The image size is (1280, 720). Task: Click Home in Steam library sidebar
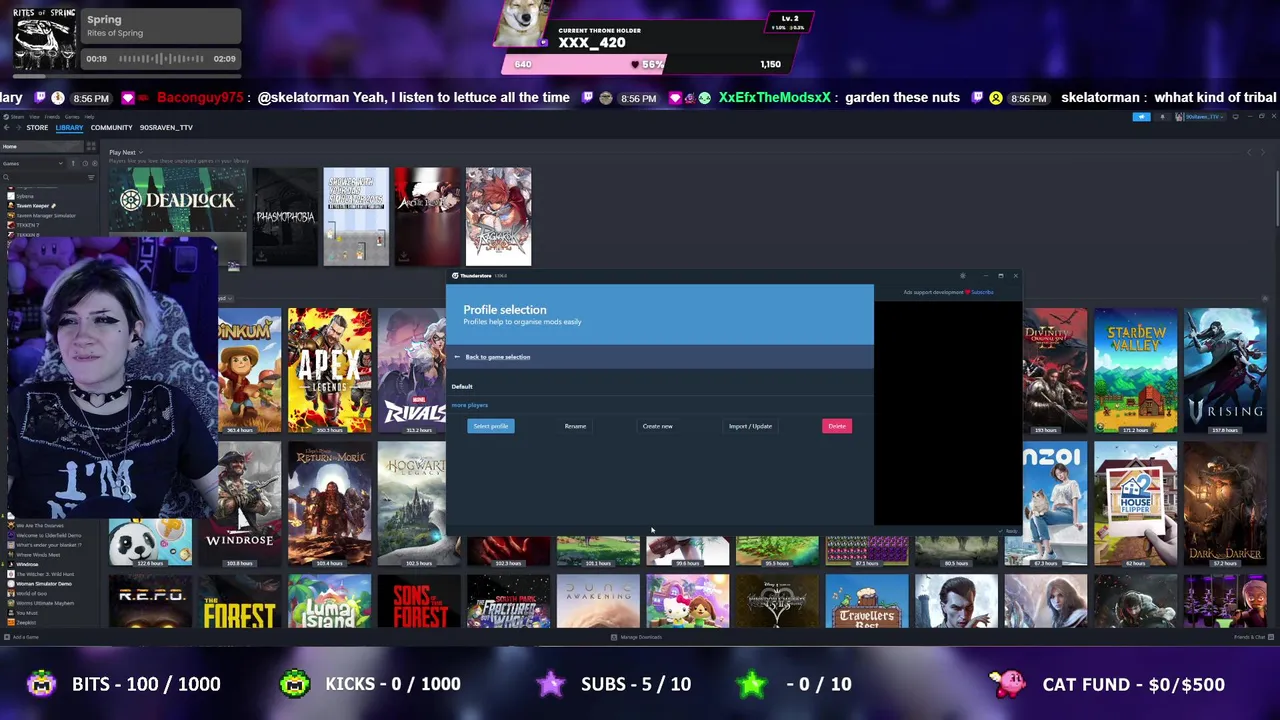[42, 147]
